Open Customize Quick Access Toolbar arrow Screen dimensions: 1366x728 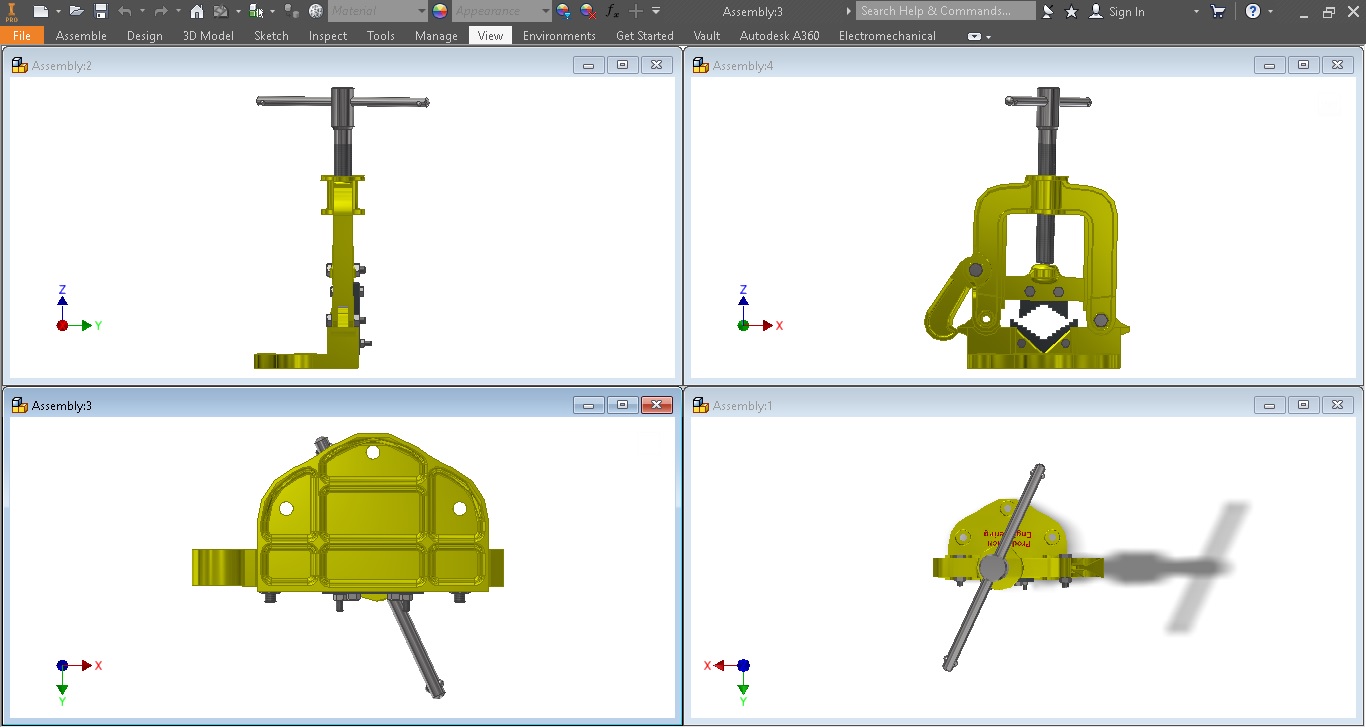(656, 11)
